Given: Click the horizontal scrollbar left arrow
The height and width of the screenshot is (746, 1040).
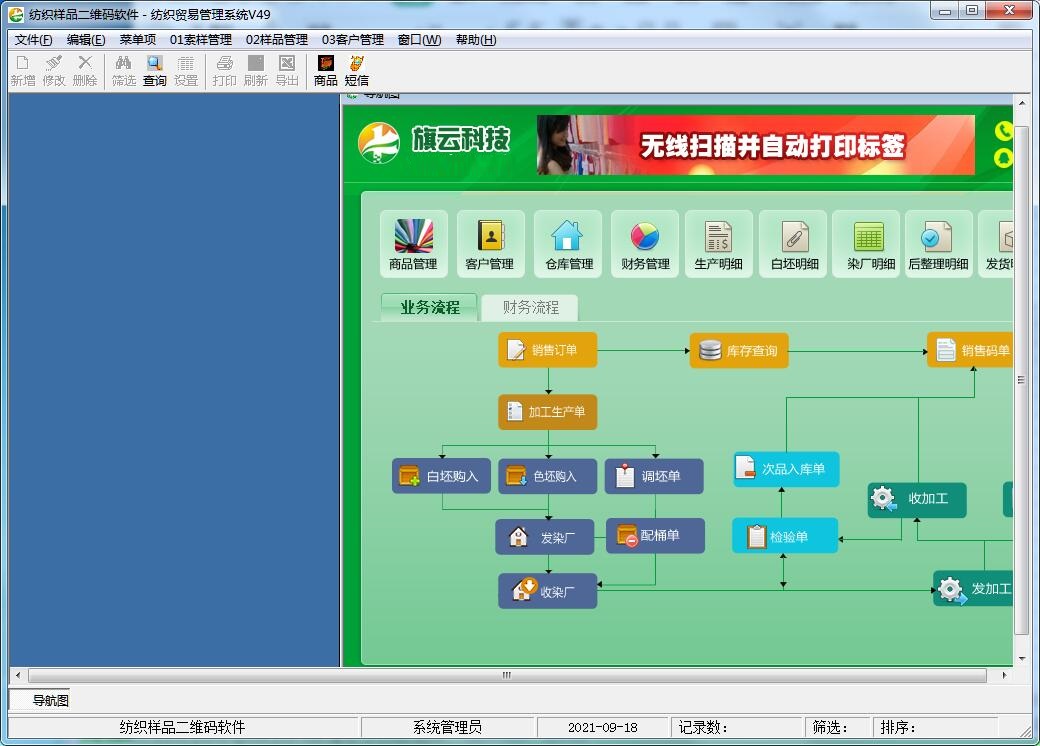Looking at the screenshot, I should [18, 675].
